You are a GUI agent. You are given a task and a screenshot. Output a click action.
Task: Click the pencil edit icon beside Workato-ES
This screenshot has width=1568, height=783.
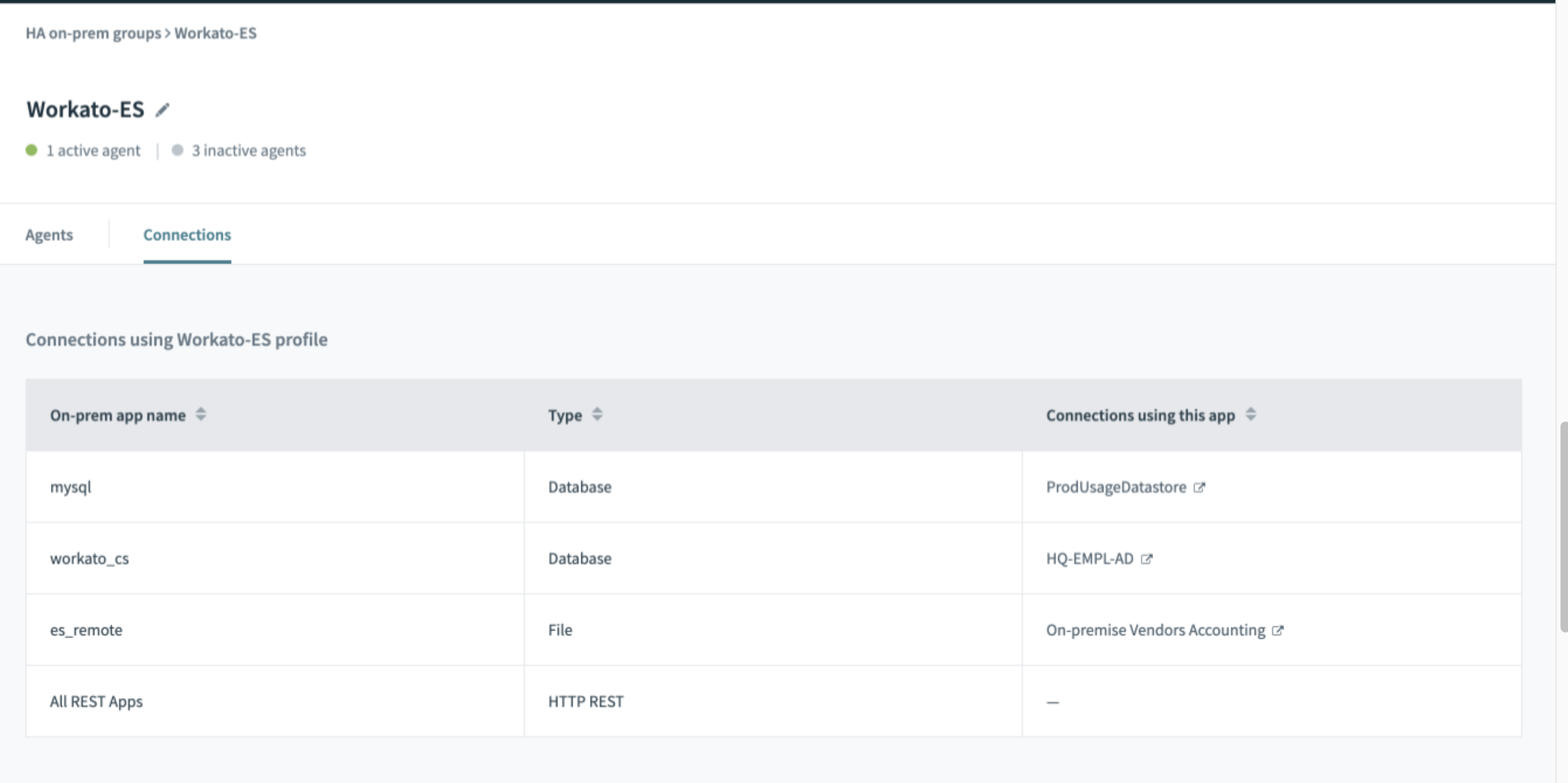point(163,110)
